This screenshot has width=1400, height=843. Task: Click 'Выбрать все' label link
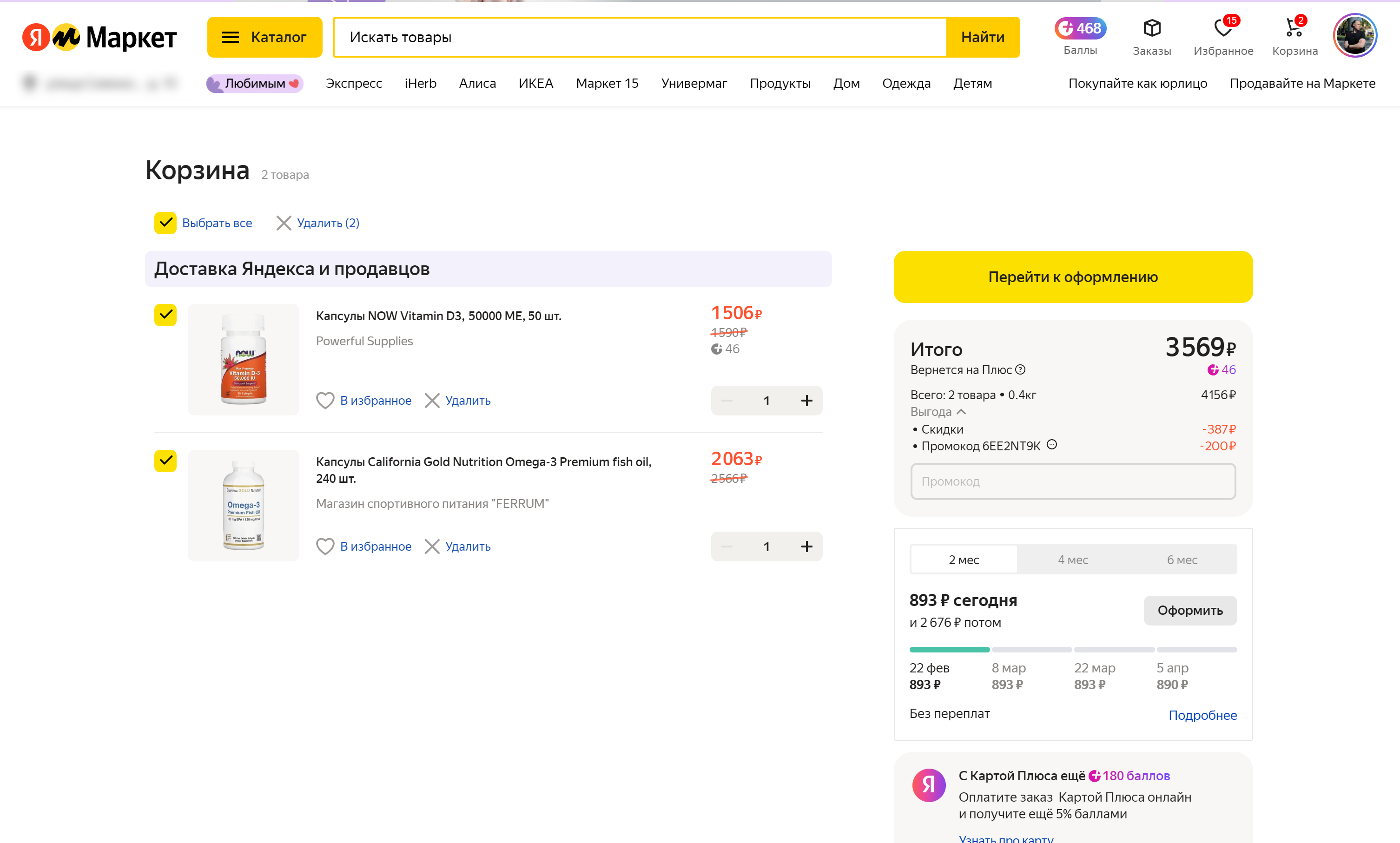pos(217,223)
